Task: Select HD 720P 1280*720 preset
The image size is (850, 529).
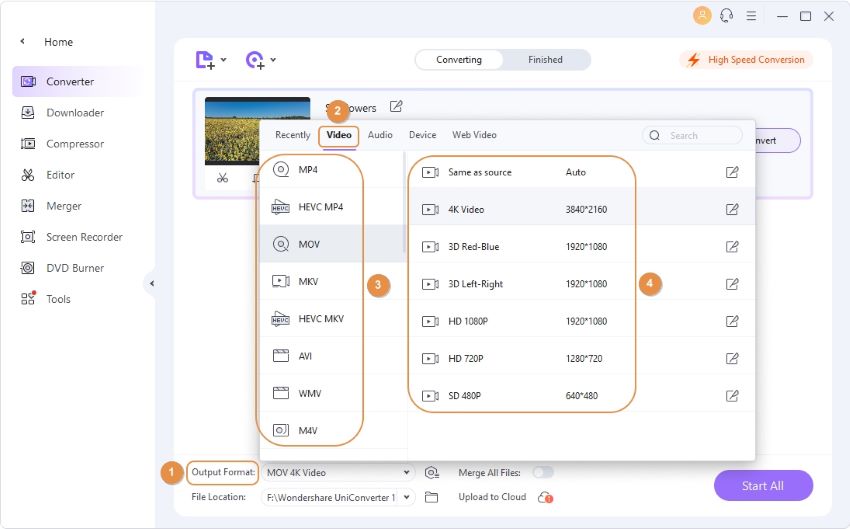Action: 581,358
